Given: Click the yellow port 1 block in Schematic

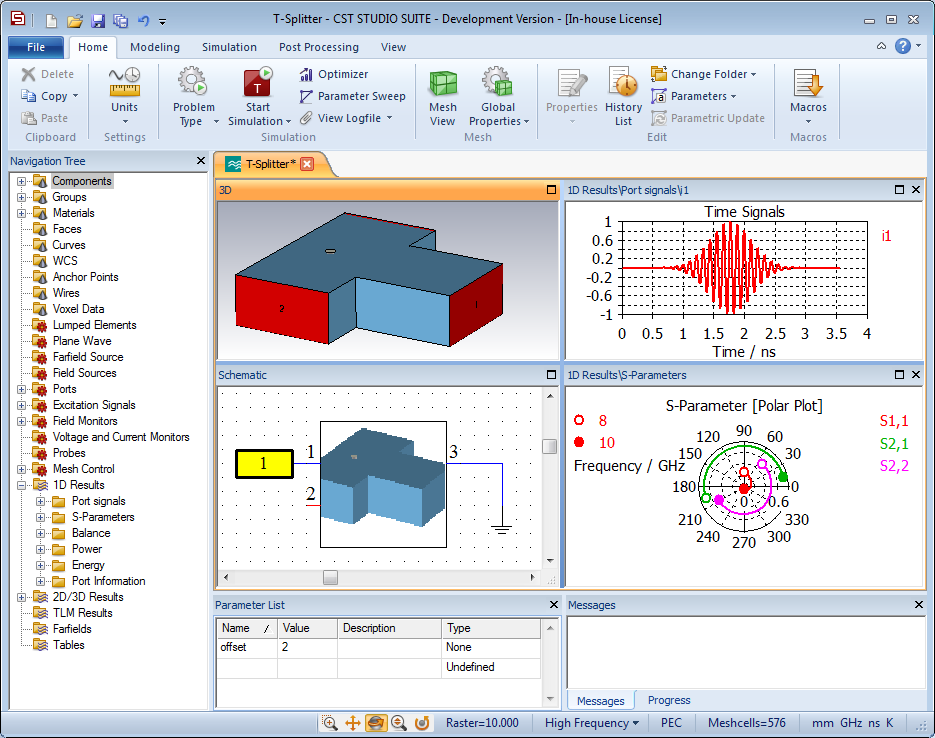Looking at the screenshot, I should [264, 464].
